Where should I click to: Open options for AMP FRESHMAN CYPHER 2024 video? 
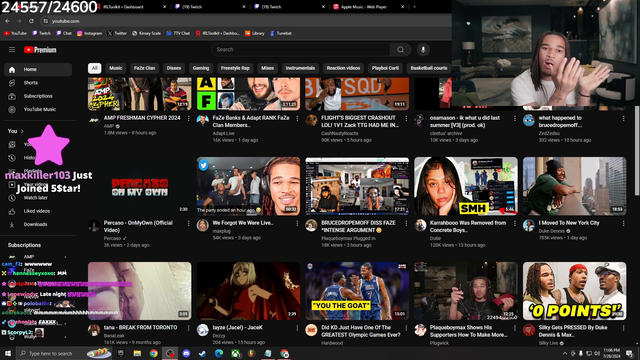(x=189, y=118)
